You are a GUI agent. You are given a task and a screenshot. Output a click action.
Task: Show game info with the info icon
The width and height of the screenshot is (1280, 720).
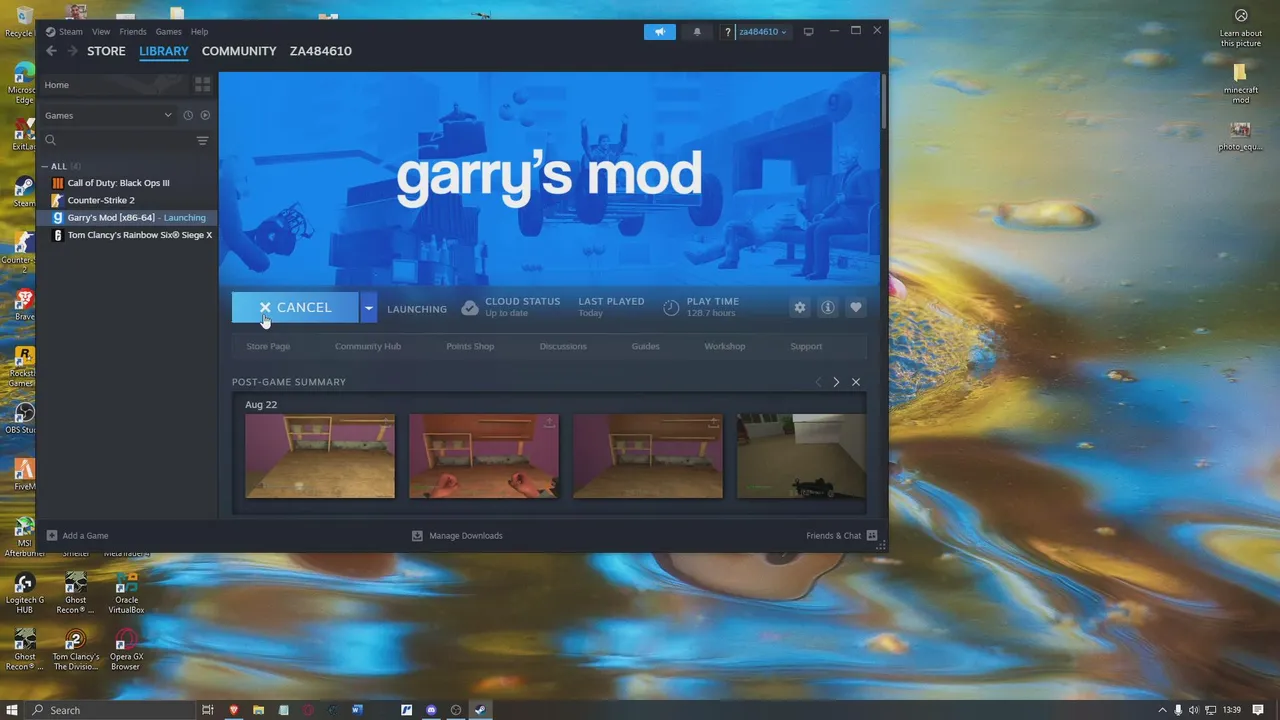(x=827, y=308)
